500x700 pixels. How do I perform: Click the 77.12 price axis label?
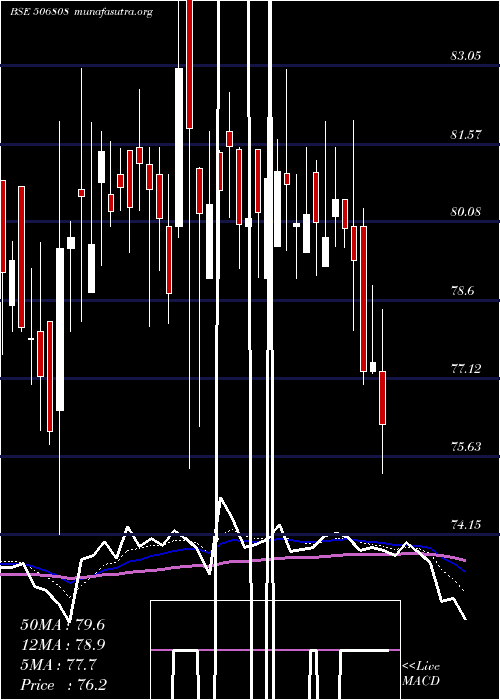(x=466, y=369)
